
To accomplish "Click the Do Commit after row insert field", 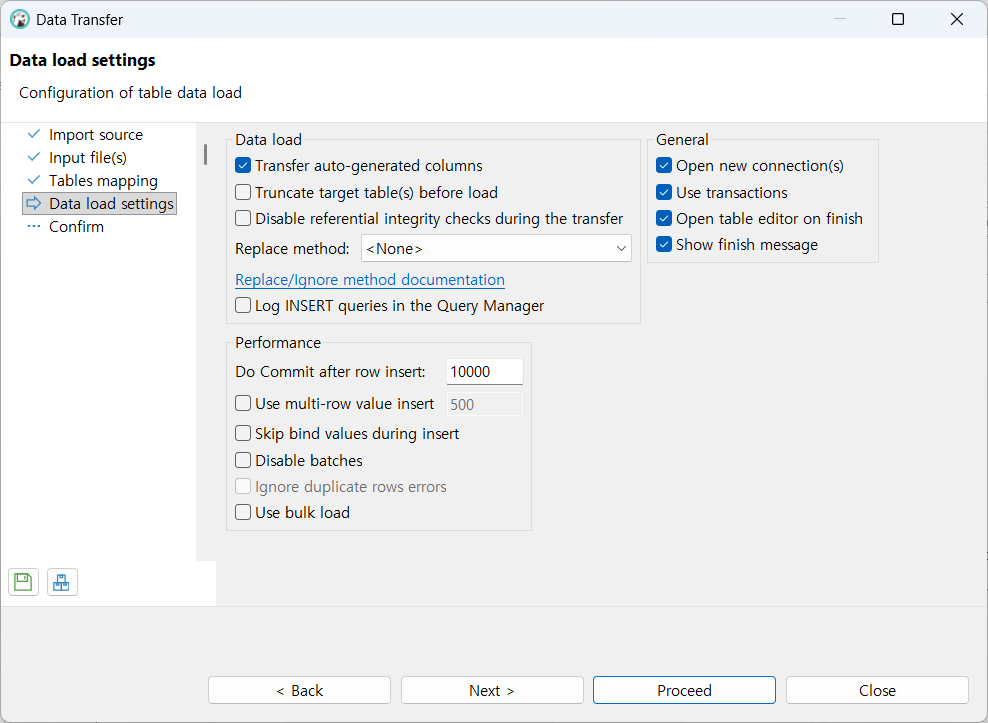I will tap(484, 372).
